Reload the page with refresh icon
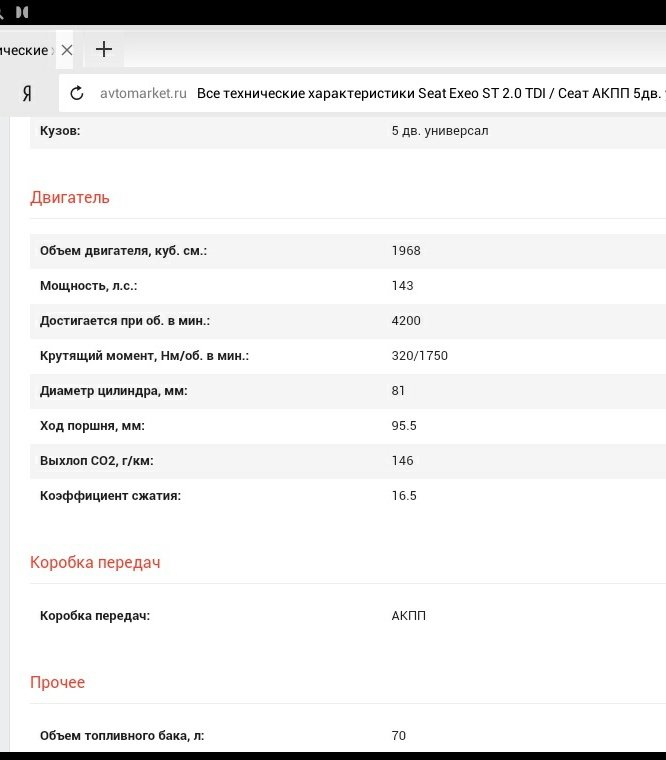The width and height of the screenshot is (666, 760). pos(77,93)
